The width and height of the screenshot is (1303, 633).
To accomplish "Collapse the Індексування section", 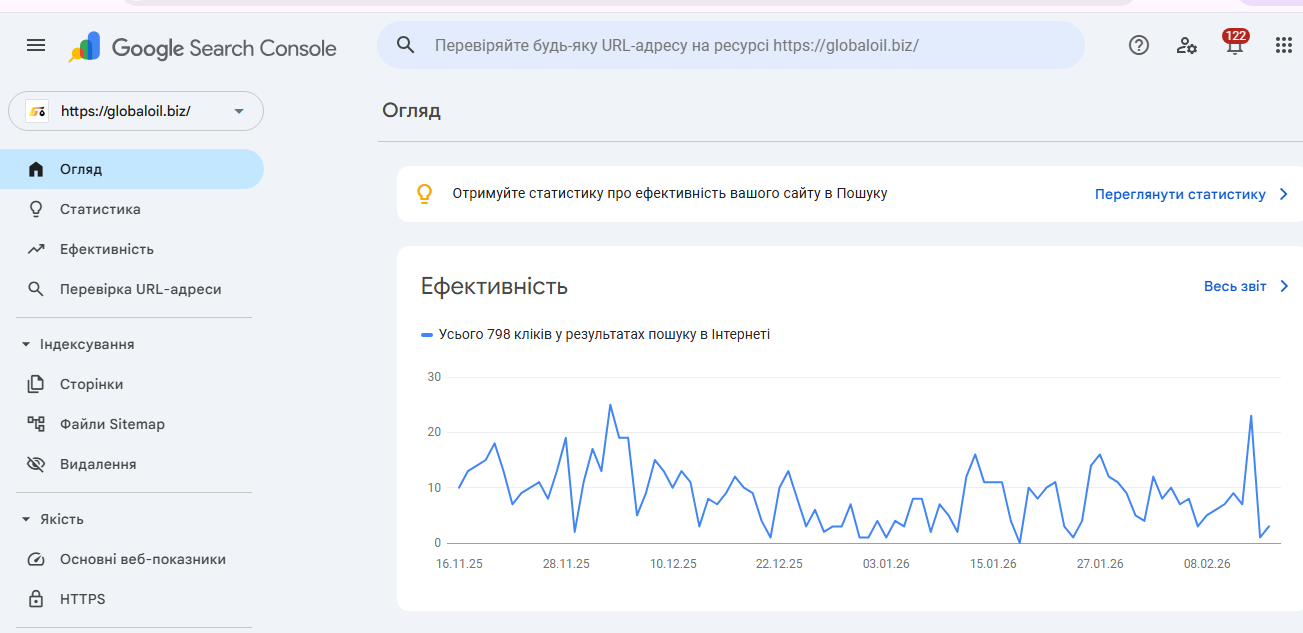I will 26,344.
